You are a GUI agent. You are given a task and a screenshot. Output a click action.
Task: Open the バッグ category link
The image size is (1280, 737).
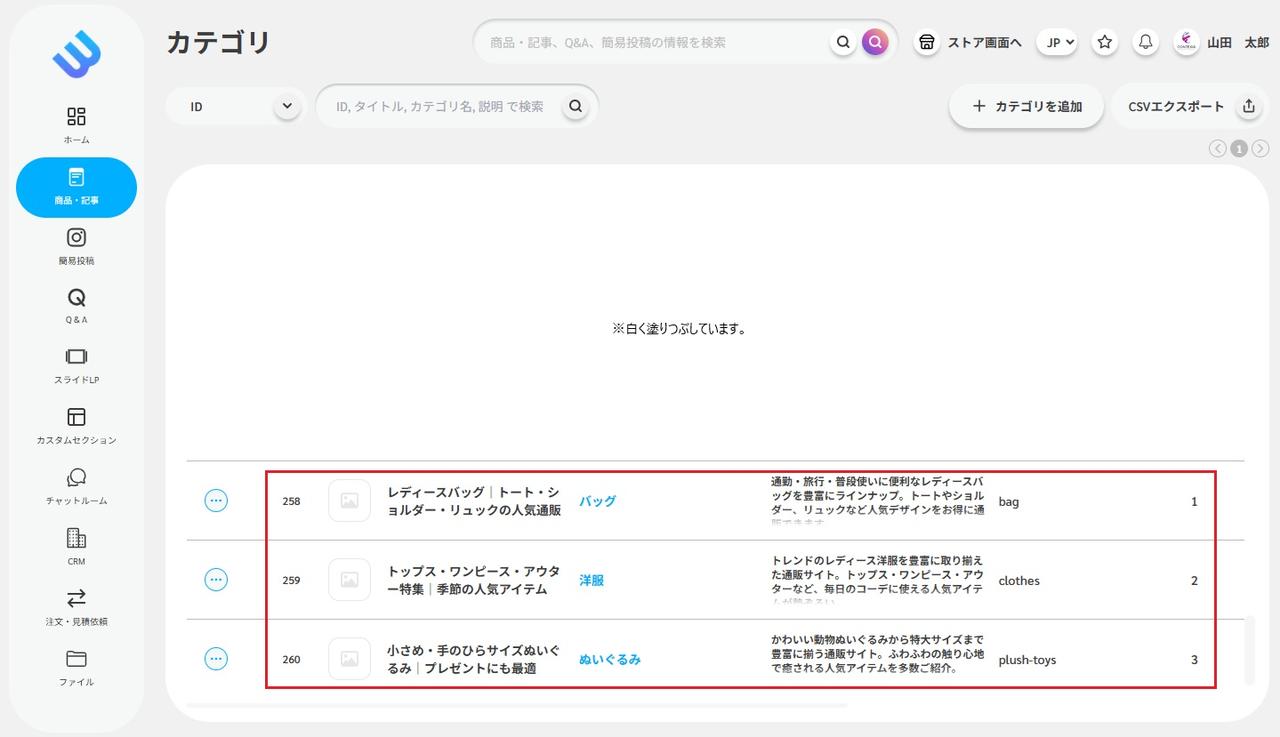597,501
